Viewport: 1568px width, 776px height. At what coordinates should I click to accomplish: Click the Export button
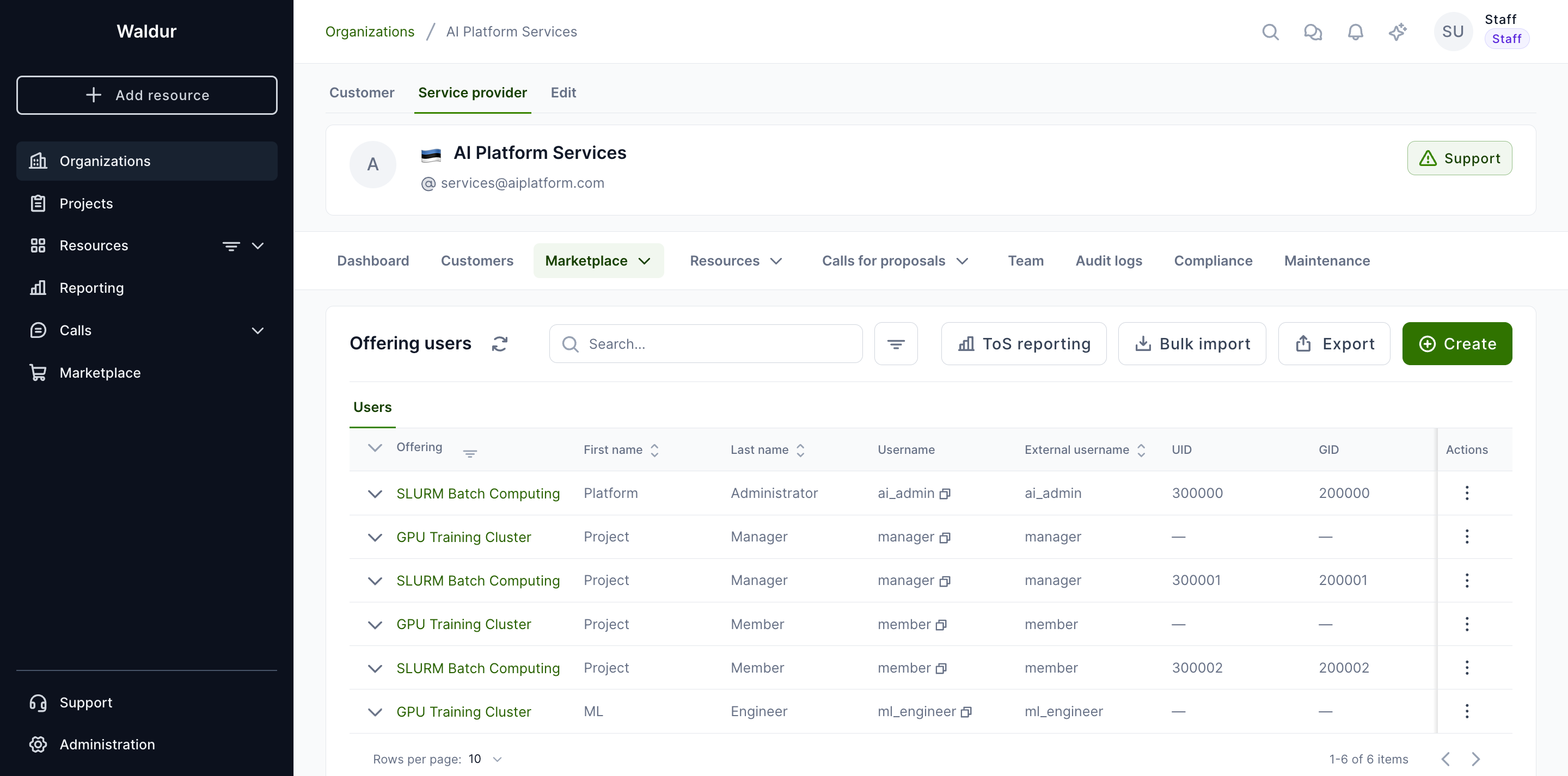pyautogui.click(x=1334, y=344)
